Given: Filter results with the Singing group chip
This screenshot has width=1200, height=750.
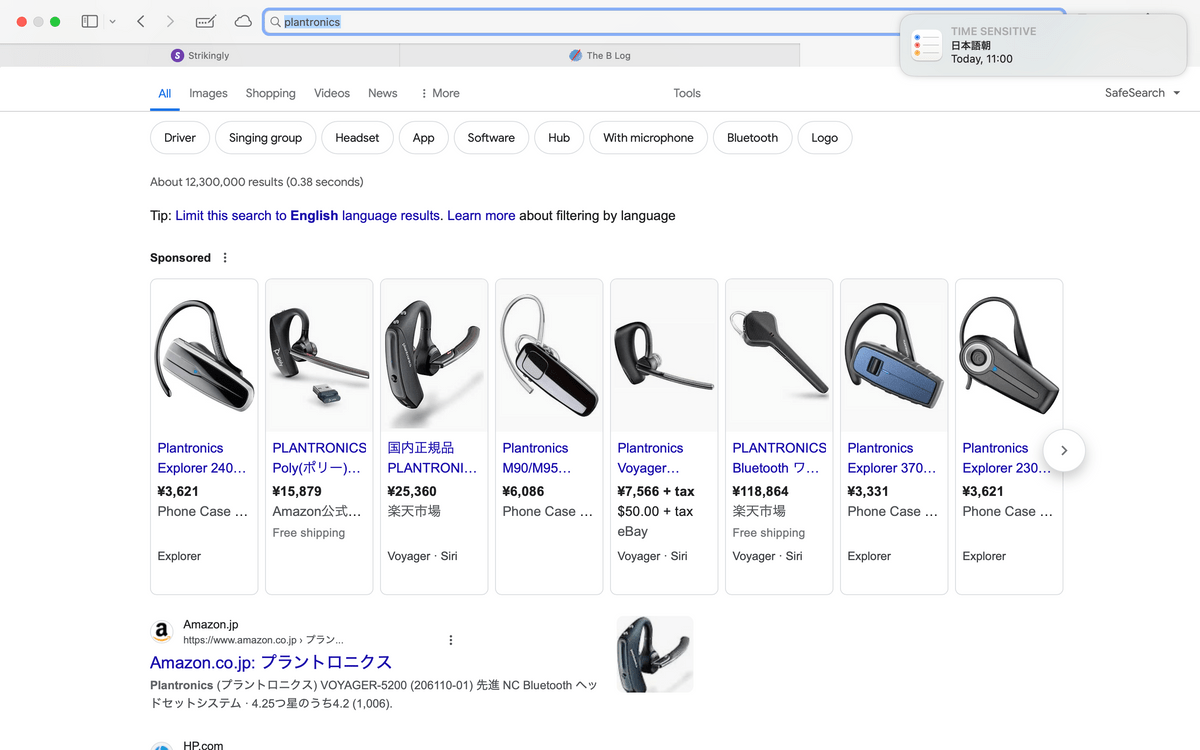Looking at the screenshot, I should click(x=265, y=138).
